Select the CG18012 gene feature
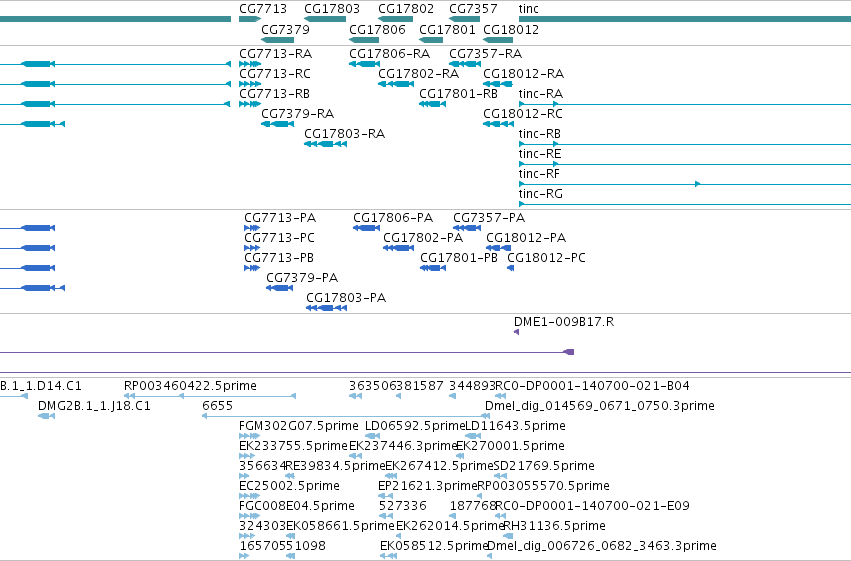The image size is (851, 561). [x=498, y=40]
